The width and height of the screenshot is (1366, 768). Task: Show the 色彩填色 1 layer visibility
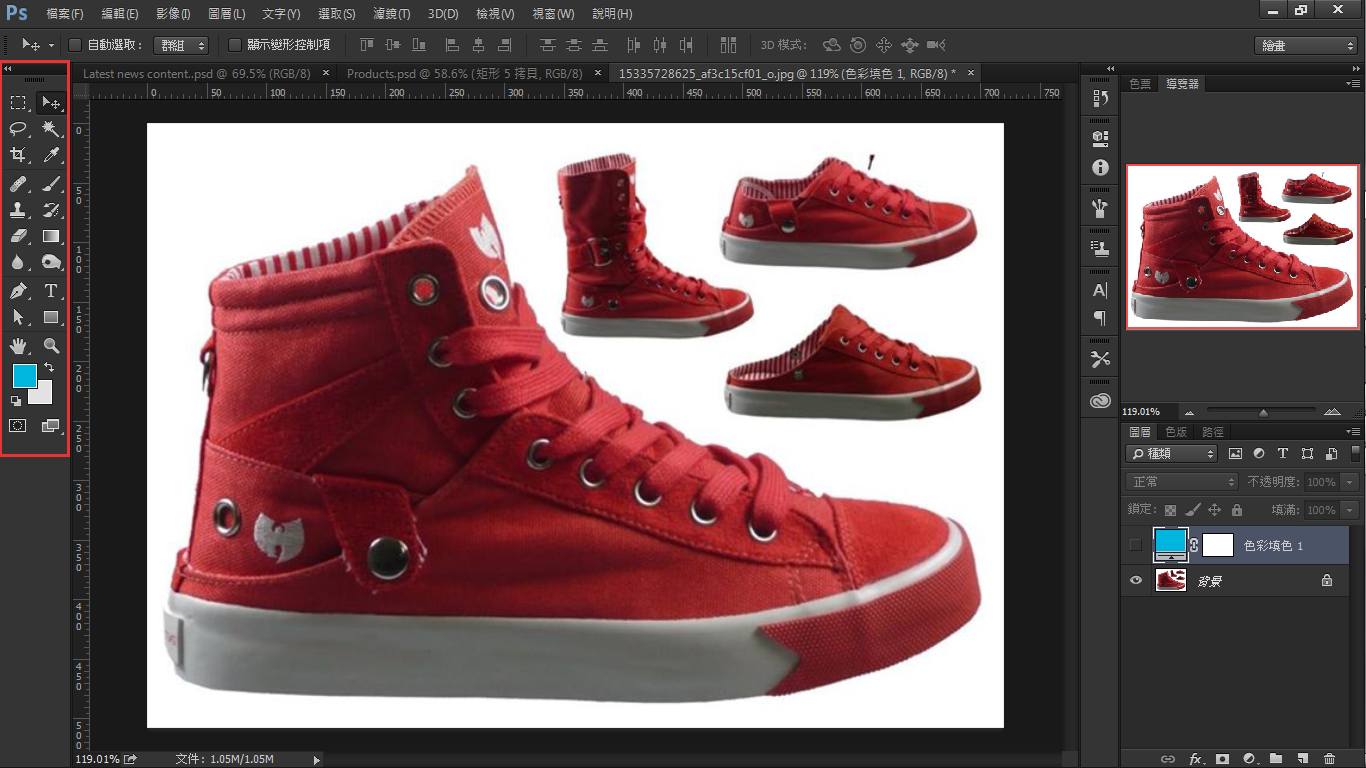coord(1135,546)
